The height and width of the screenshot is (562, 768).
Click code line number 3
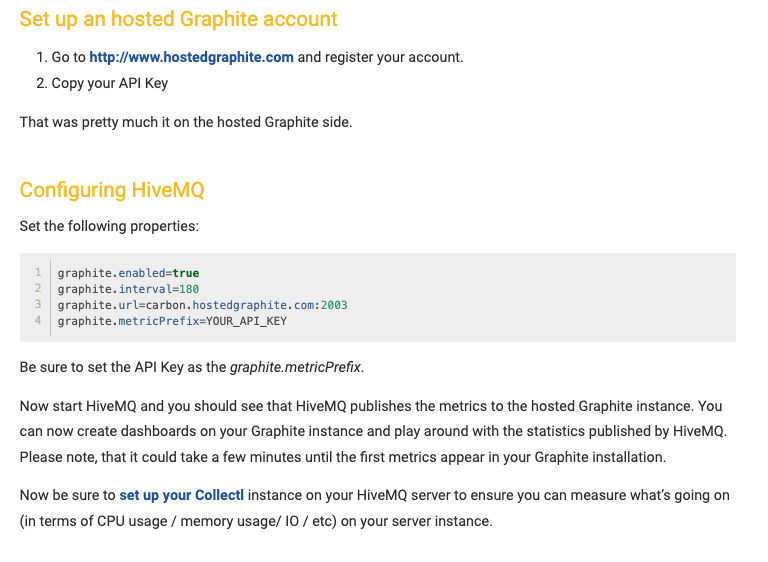(38, 305)
